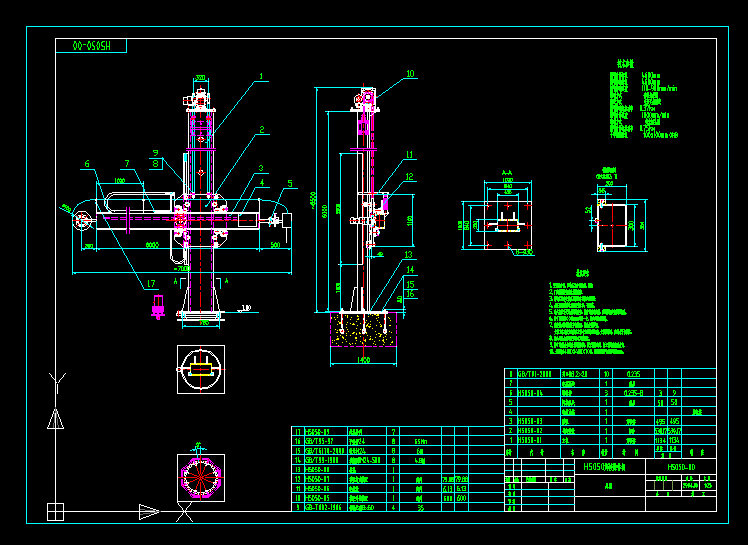The height and width of the screenshot is (545, 748).
Task: Click the UCS X-axis arrow marker
Action: pos(148,512)
